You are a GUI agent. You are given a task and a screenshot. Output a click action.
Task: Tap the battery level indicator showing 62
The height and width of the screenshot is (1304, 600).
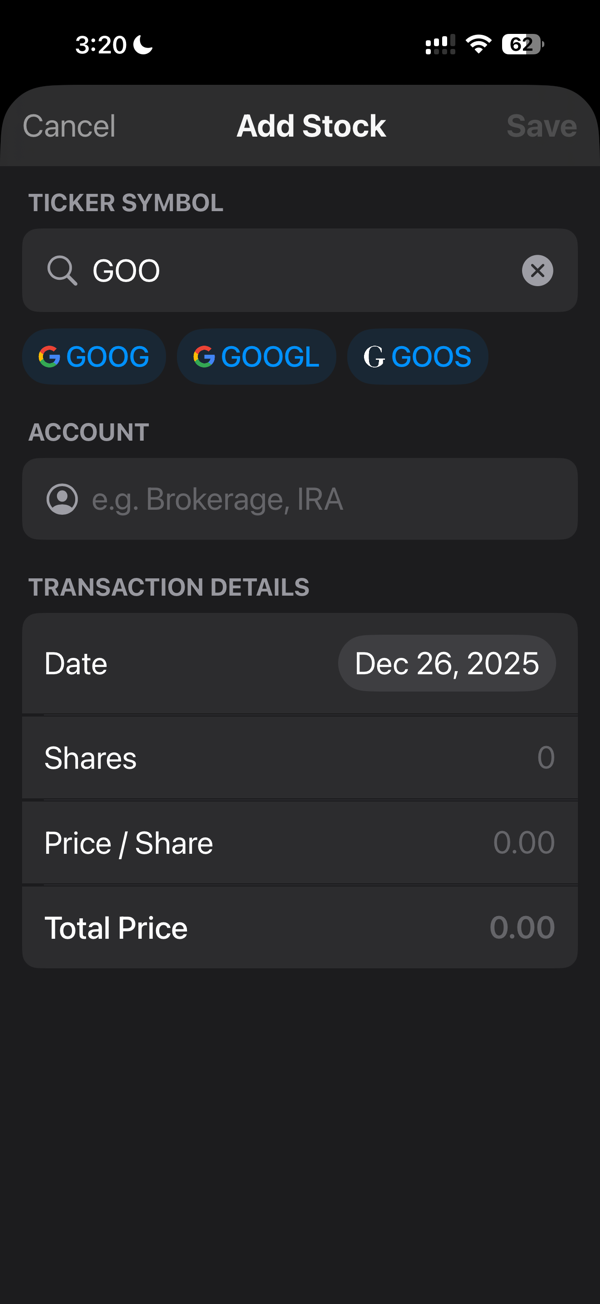[521, 43]
